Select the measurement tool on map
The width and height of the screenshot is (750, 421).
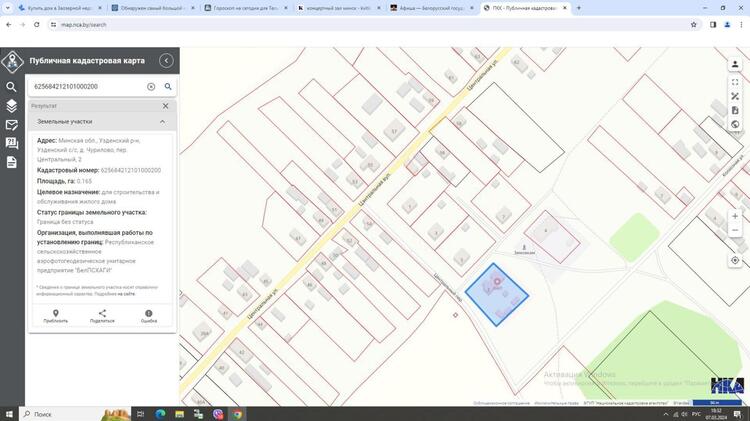[x=735, y=96]
